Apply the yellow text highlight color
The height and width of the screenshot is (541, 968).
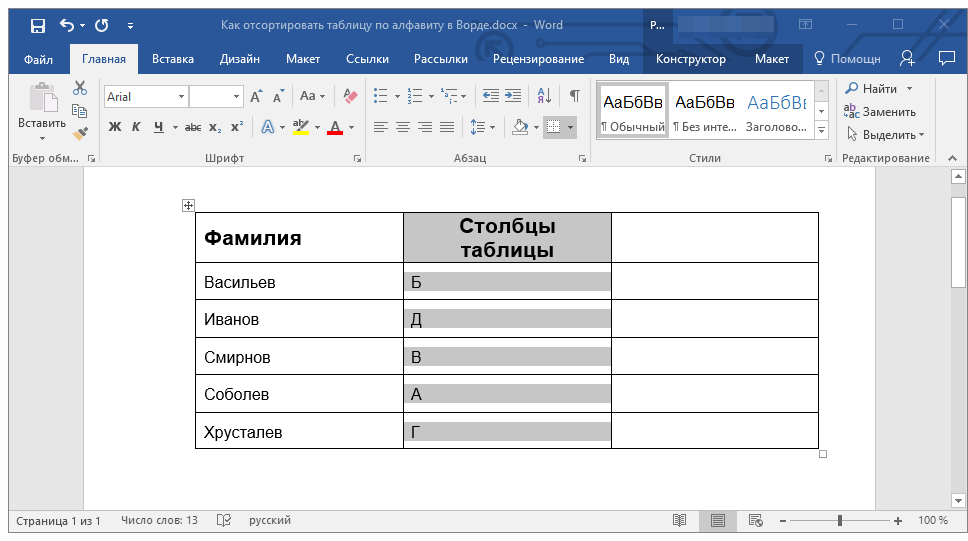(x=301, y=127)
